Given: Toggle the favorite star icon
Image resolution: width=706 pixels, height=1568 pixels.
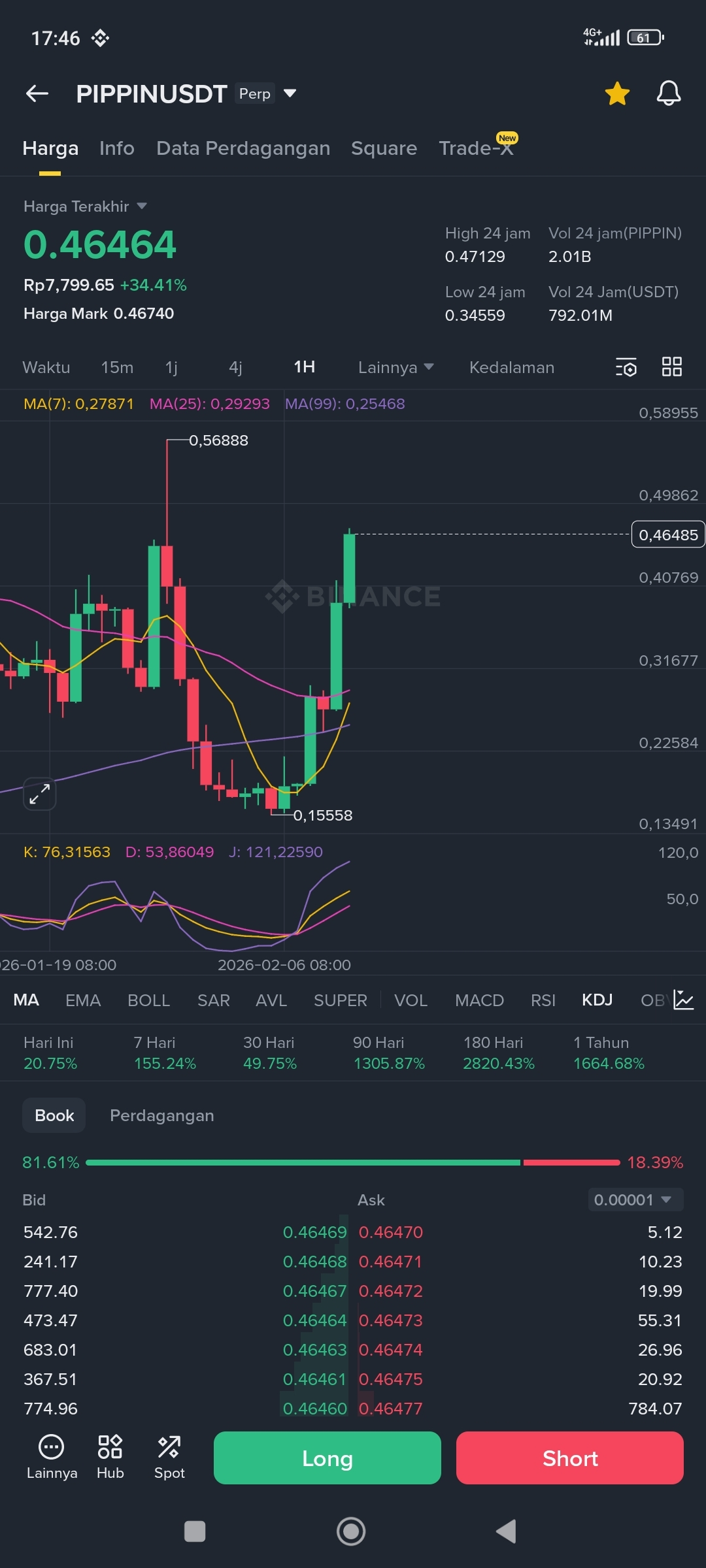Looking at the screenshot, I should pos(617,93).
